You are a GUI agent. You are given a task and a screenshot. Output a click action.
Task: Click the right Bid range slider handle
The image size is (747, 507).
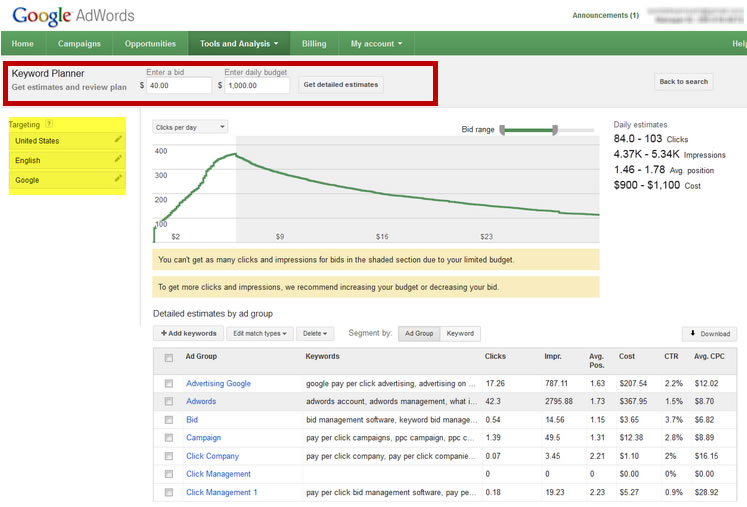tap(555, 130)
